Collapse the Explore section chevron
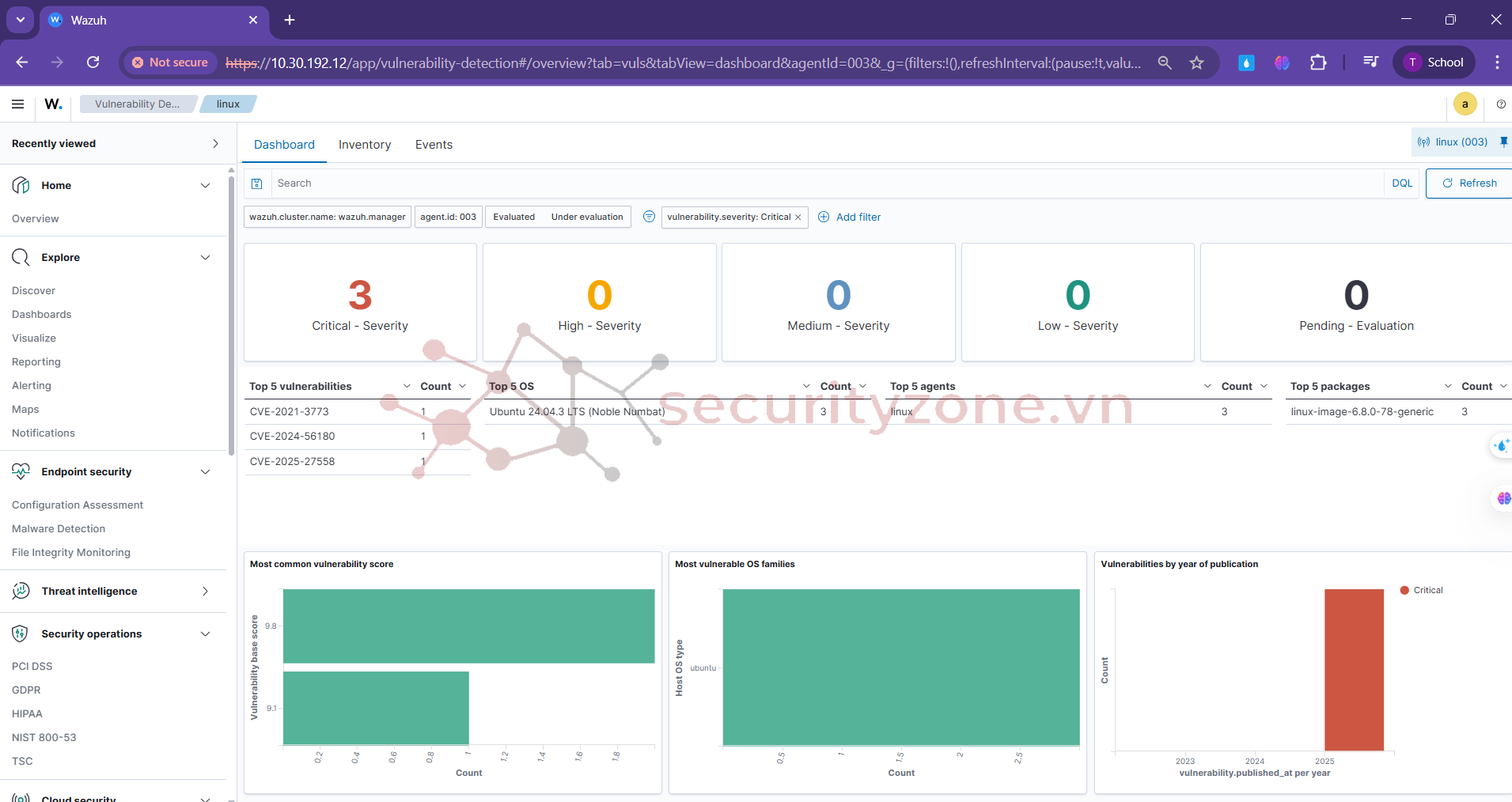1512x802 pixels. 206,257
